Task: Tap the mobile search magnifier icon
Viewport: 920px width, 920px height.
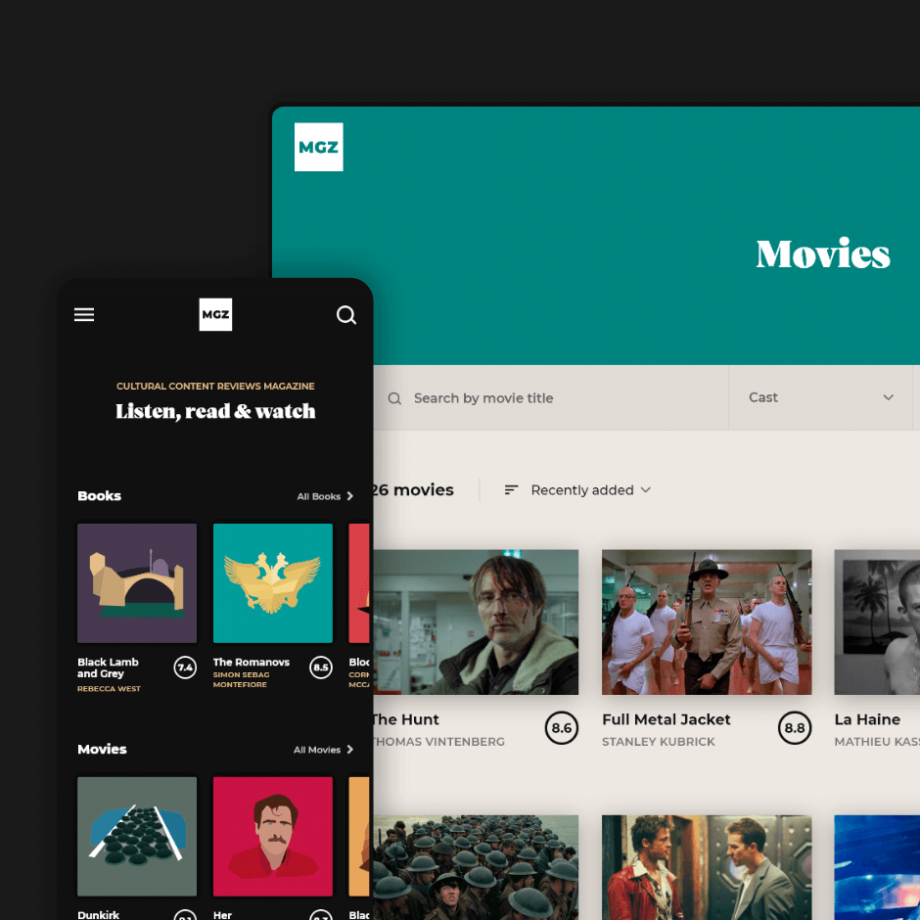Action: (x=346, y=315)
